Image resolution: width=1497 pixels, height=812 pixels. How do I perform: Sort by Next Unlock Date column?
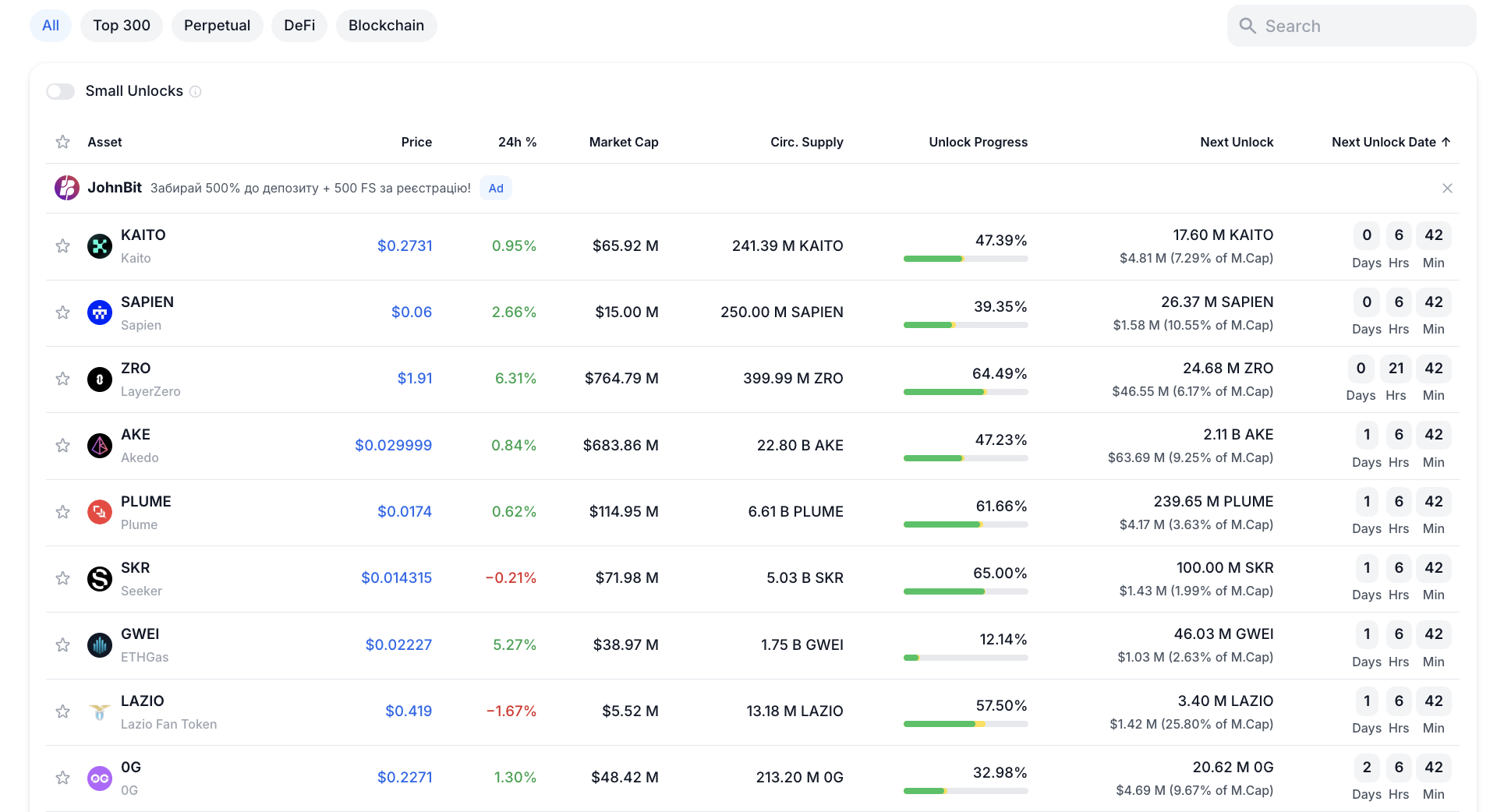[x=1391, y=142]
